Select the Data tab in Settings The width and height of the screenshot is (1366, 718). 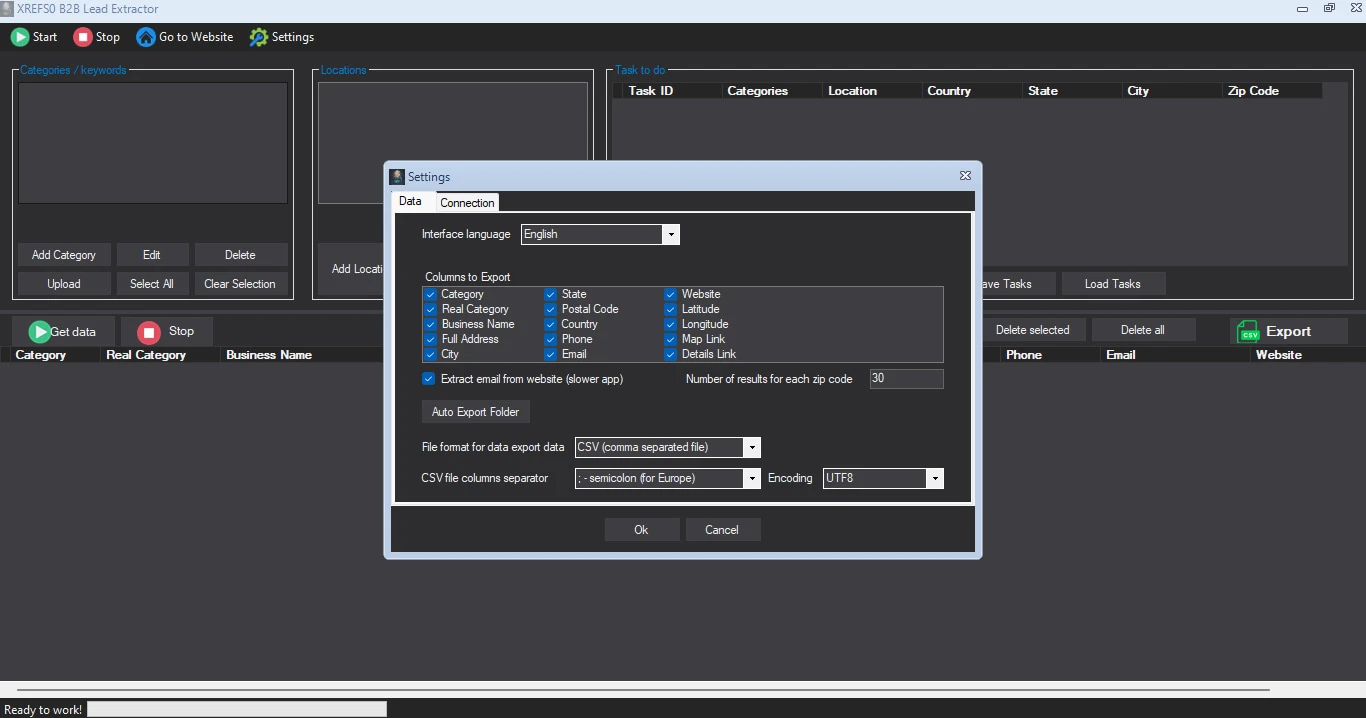pos(410,201)
